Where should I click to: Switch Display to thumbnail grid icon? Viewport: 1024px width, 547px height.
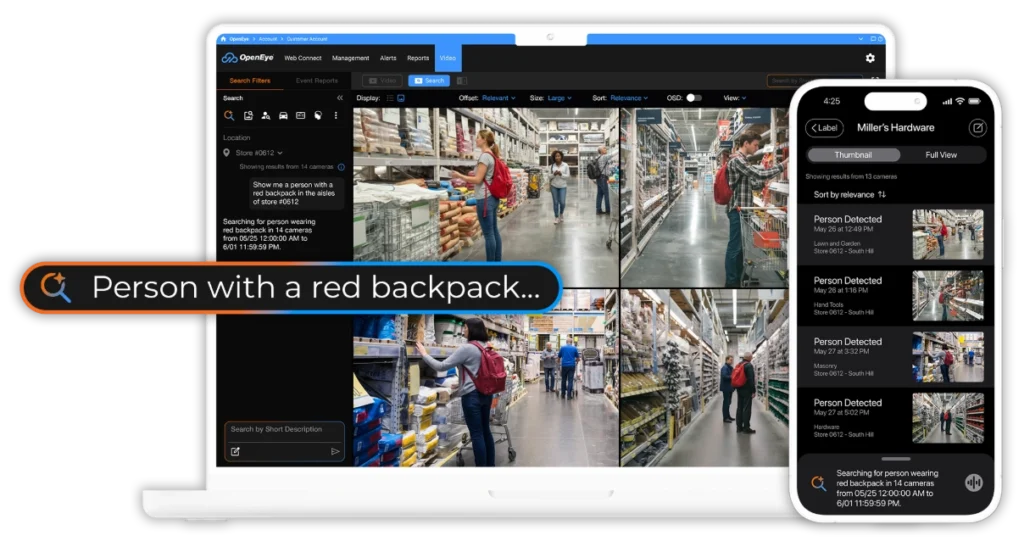401,98
